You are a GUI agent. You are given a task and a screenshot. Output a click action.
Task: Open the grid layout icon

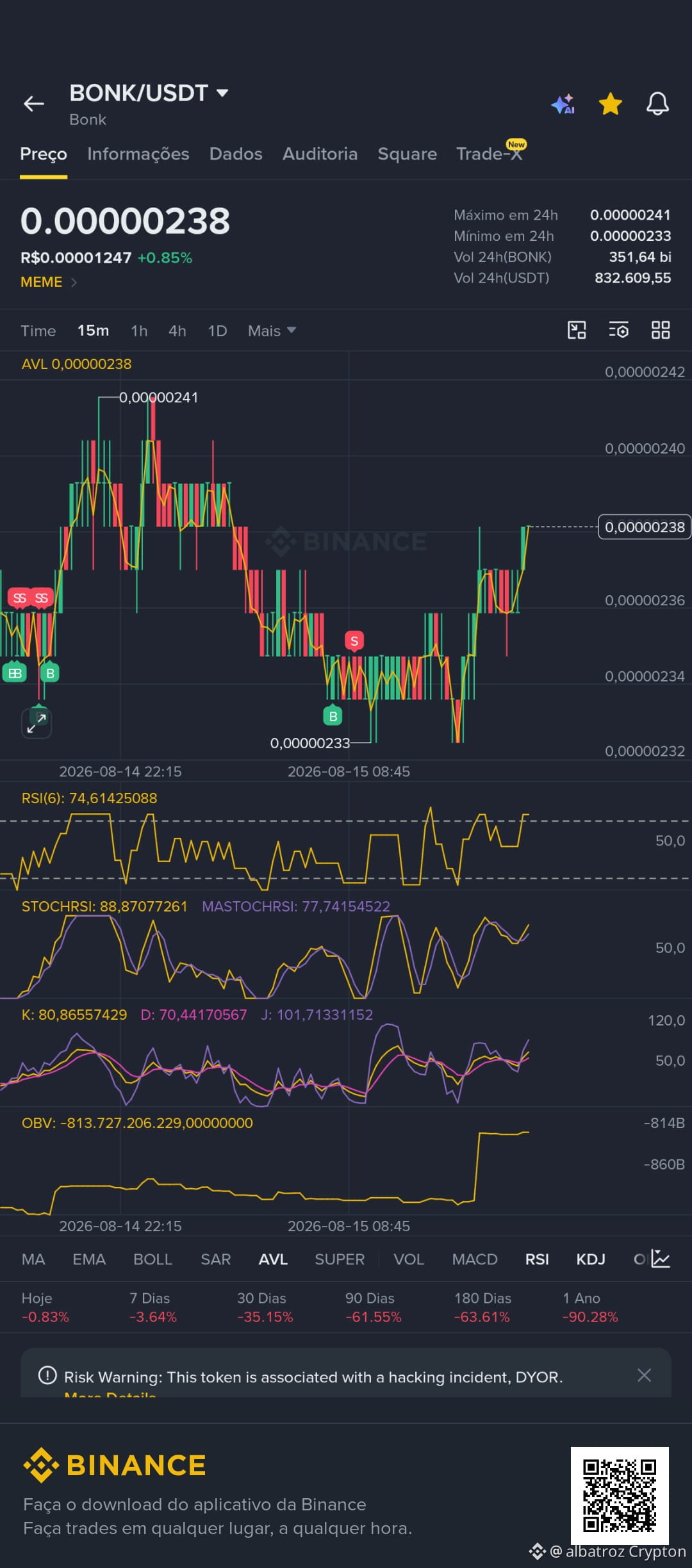[661, 330]
